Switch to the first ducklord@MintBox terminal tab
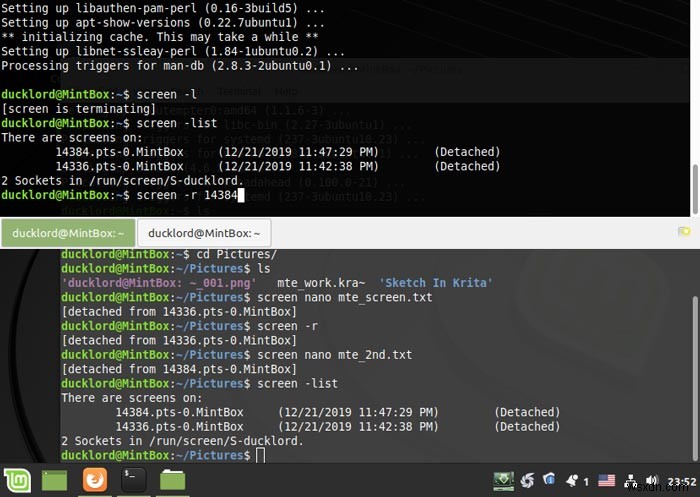 click(x=68, y=233)
